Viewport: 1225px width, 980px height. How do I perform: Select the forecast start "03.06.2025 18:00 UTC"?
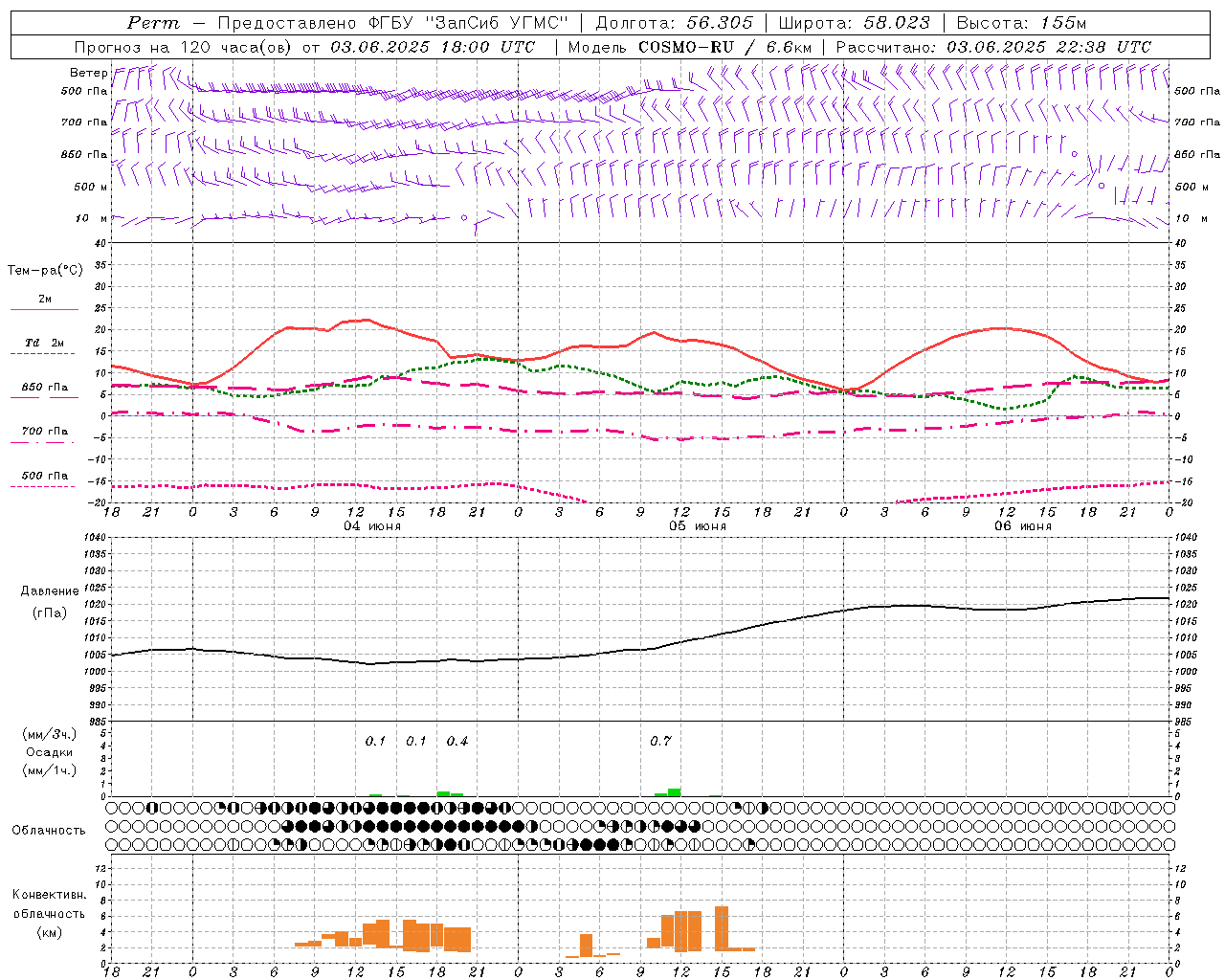click(x=434, y=47)
